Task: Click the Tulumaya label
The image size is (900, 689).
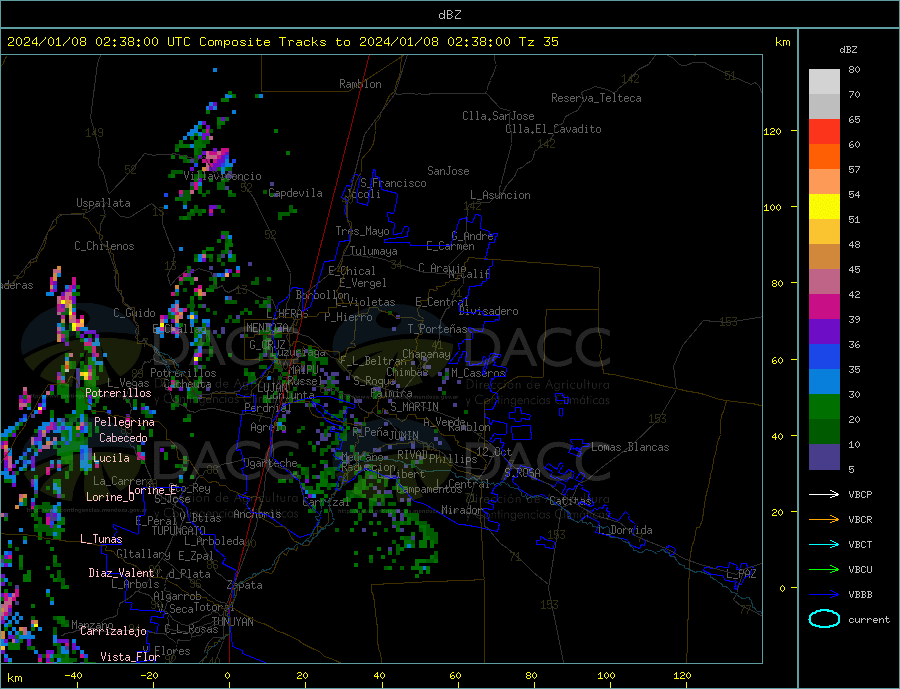Action: 374,251
